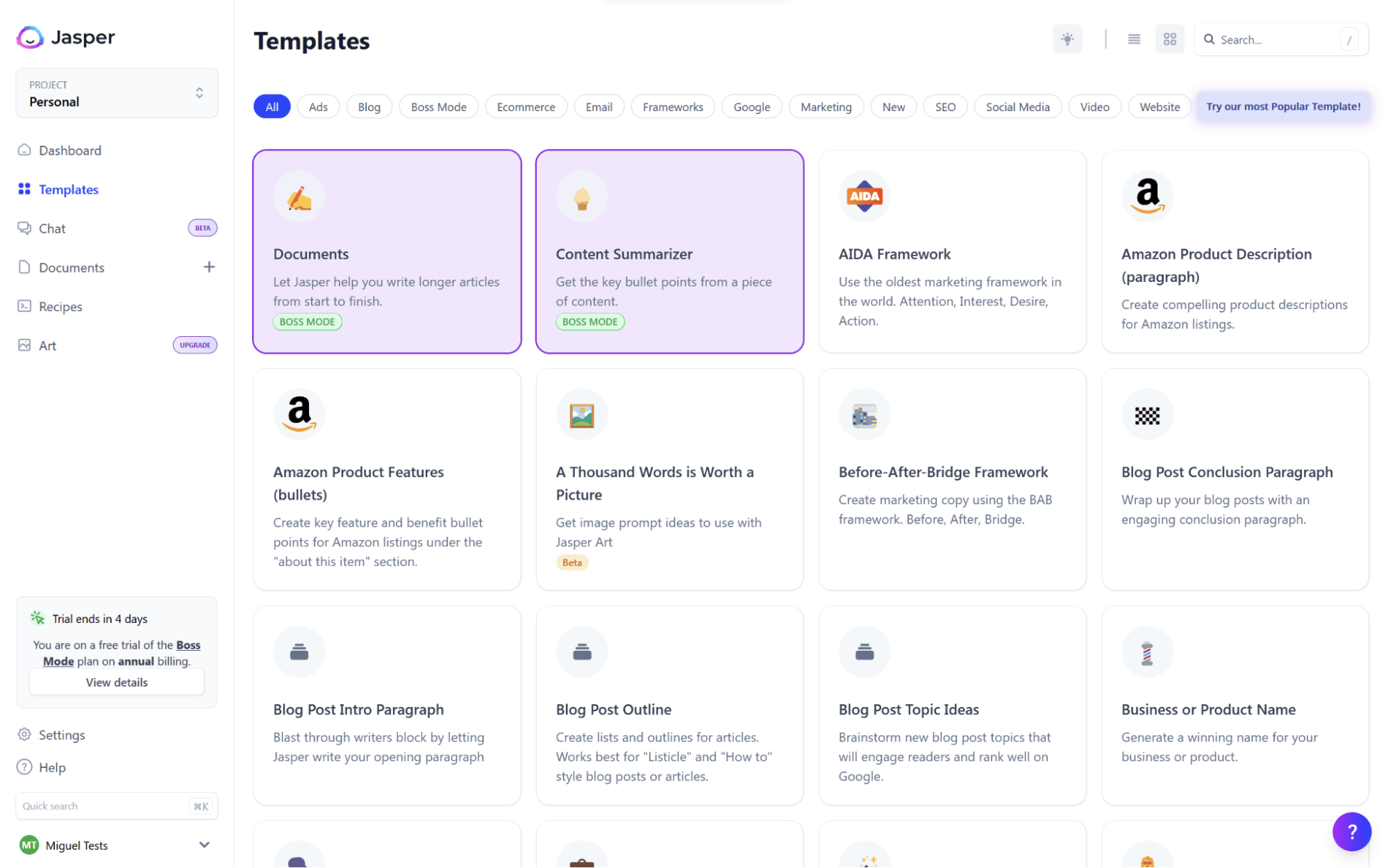This screenshot has width=1388, height=868.
Task: Open the Dashboard home icon
Action: tap(24, 150)
